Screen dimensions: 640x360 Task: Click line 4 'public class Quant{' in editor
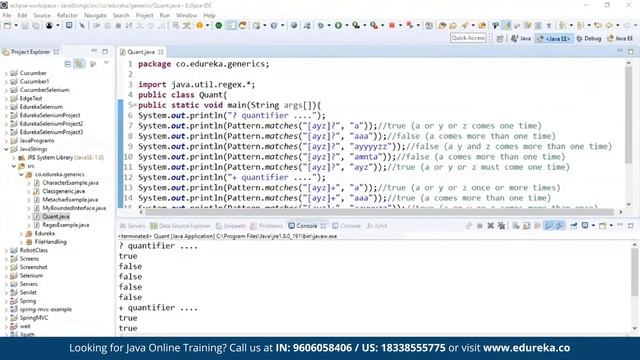[182, 95]
